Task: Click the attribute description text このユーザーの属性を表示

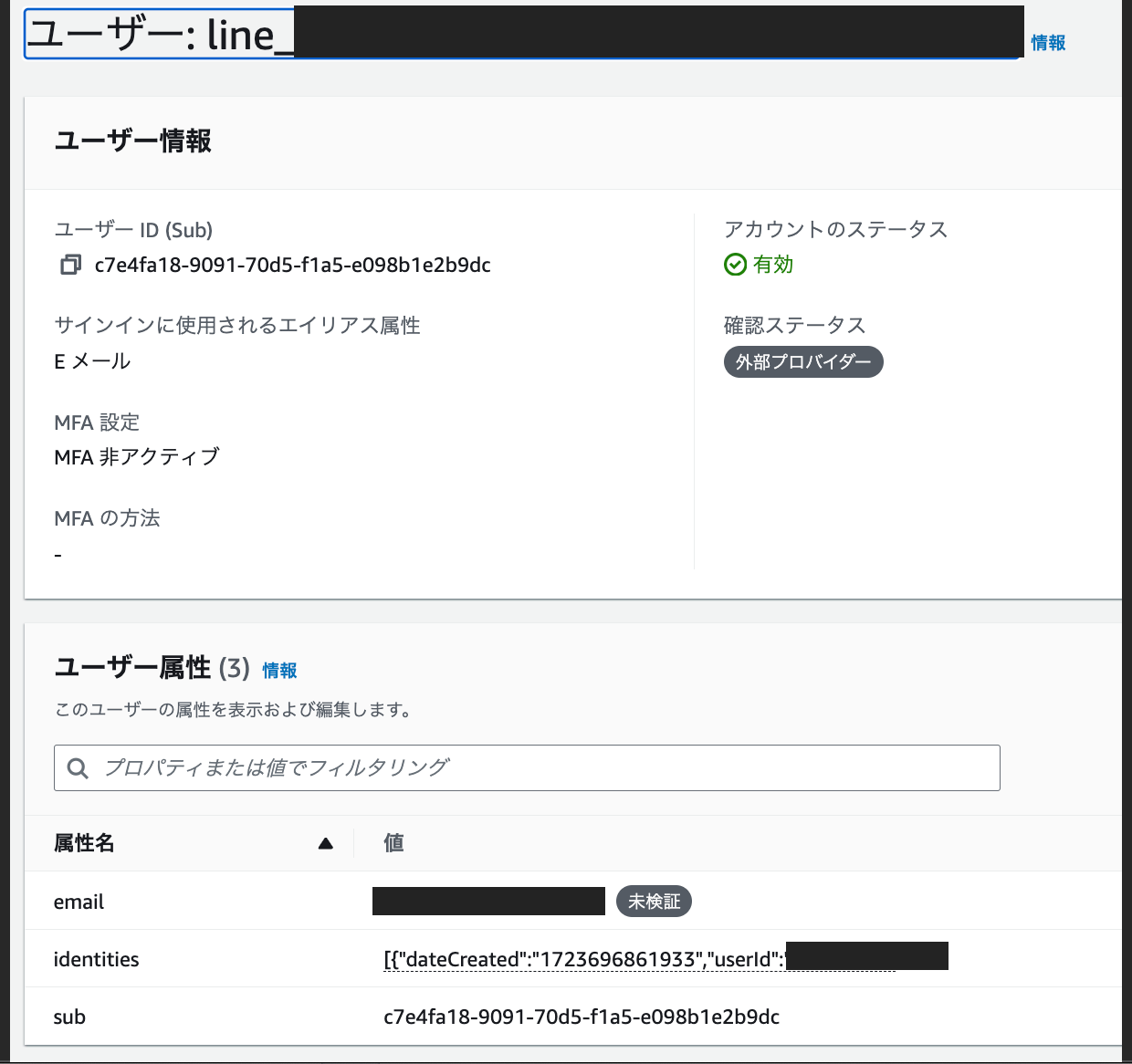Action: (233, 710)
